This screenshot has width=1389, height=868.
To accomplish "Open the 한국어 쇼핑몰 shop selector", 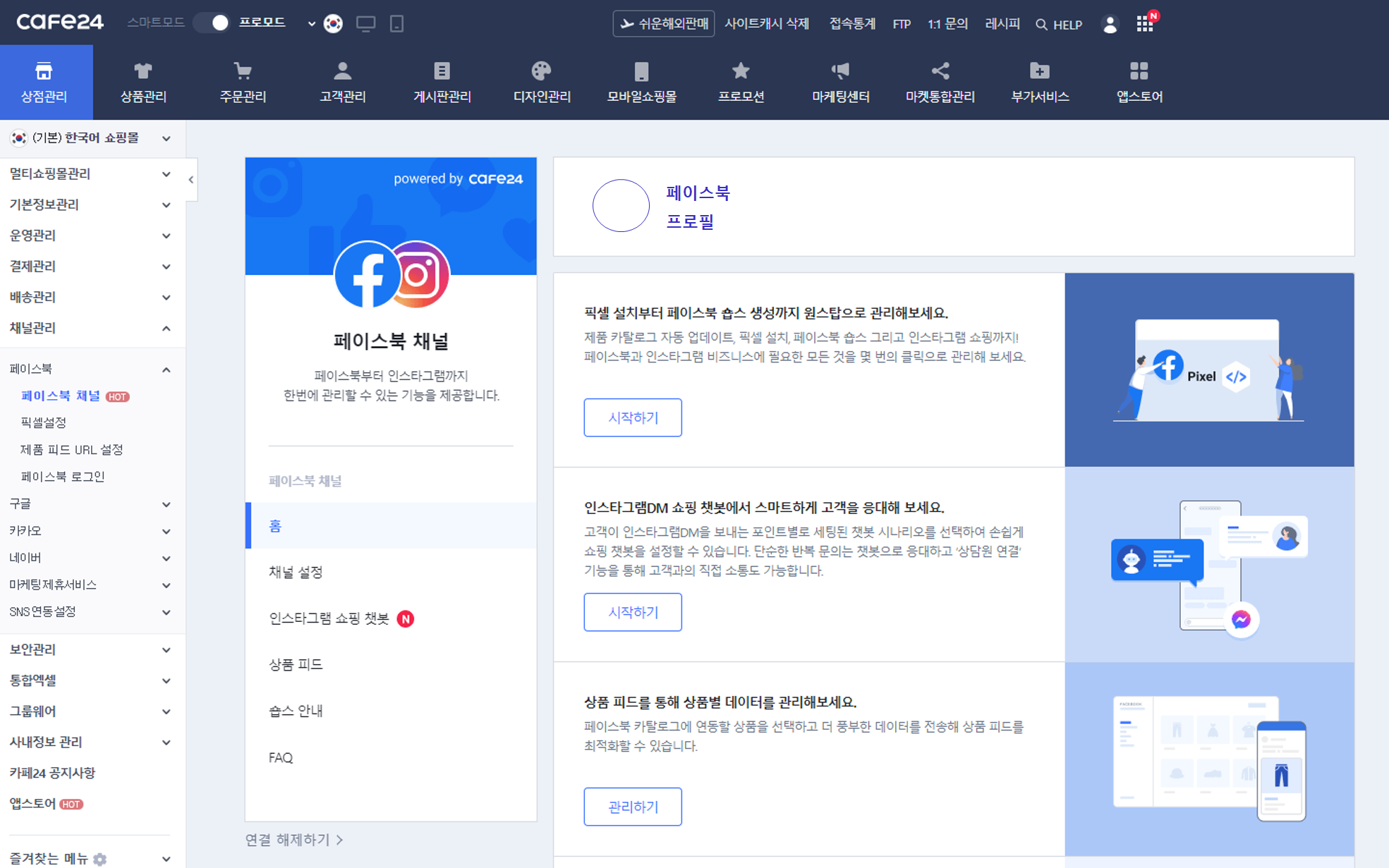I will click(x=92, y=137).
